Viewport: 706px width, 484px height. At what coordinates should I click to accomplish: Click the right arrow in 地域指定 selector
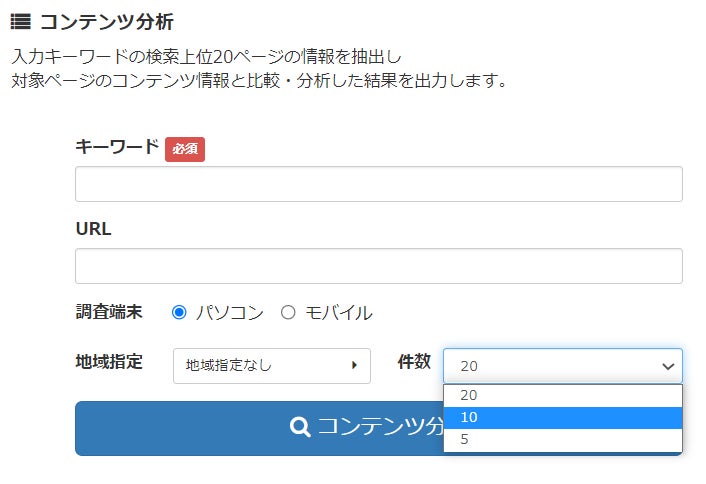[x=354, y=366]
